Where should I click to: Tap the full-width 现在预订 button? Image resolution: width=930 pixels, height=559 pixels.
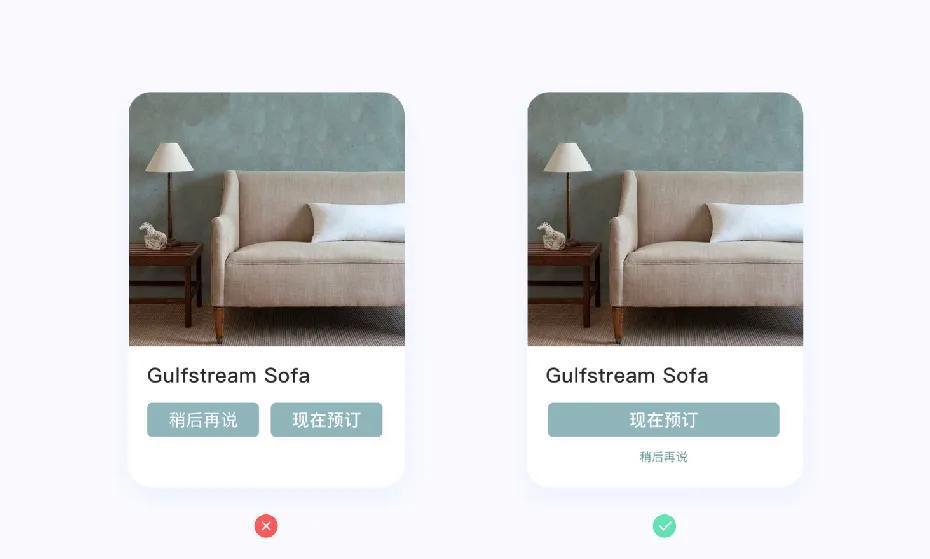coord(664,420)
